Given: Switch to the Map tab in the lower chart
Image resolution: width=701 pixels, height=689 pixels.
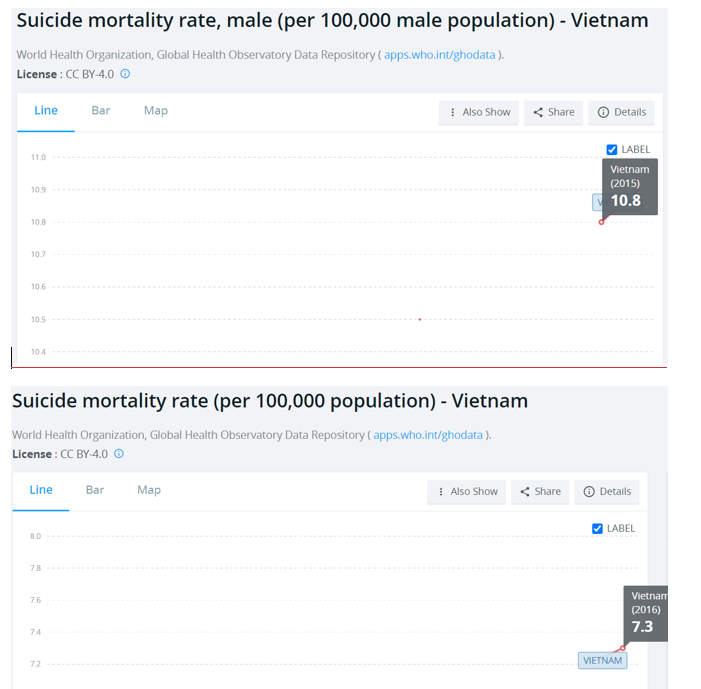Looking at the screenshot, I should click(x=149, y=489).
